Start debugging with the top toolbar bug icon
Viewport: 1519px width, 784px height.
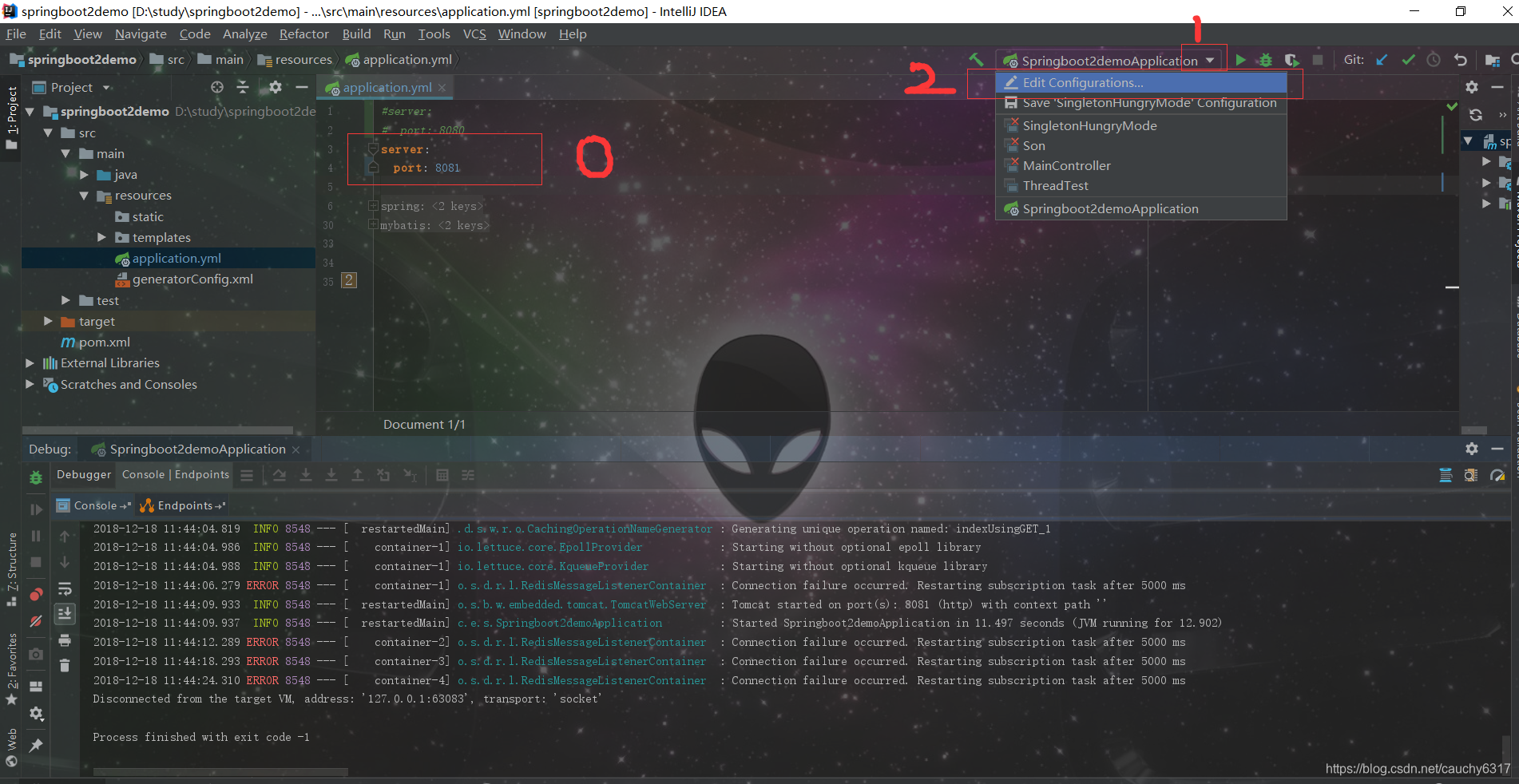tap(1266, 60)
